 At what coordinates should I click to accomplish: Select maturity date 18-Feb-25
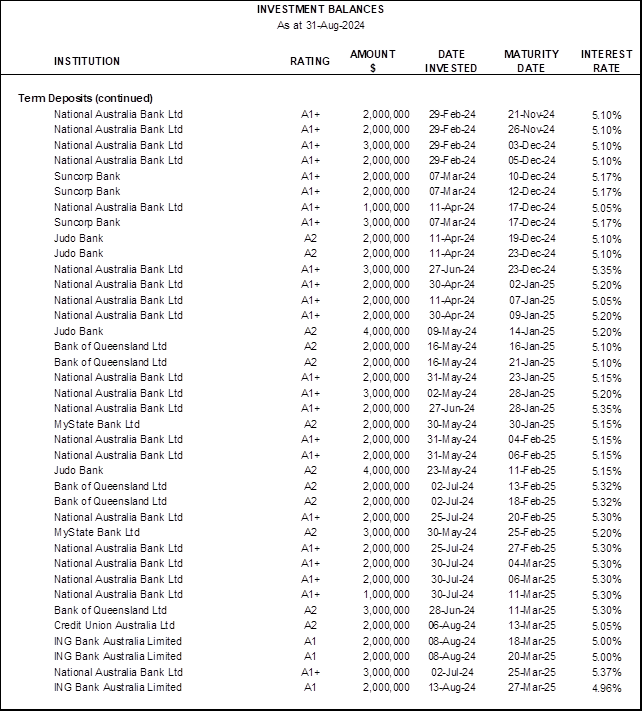531,501
